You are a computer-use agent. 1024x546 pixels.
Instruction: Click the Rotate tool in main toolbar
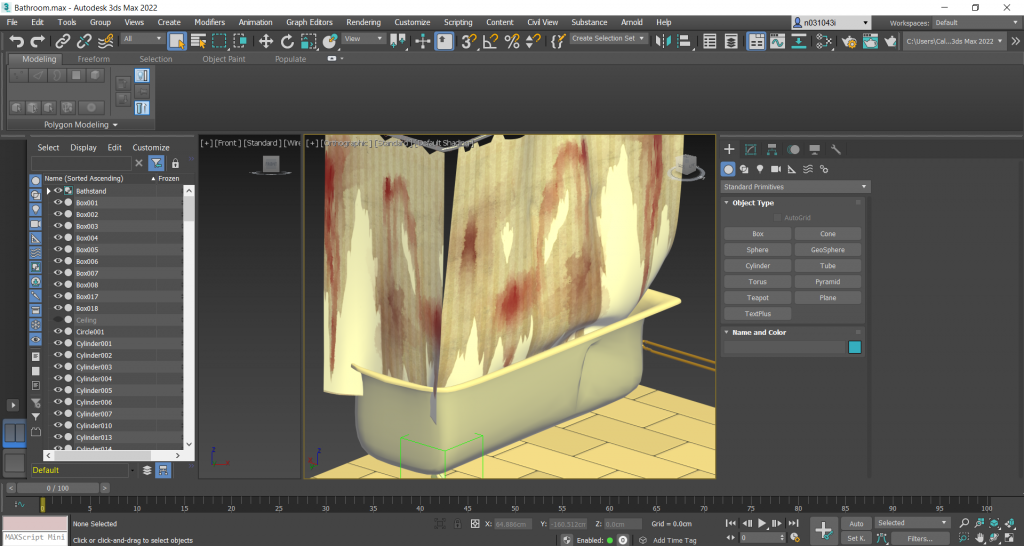pyautogui.click(x=288, y=41)
